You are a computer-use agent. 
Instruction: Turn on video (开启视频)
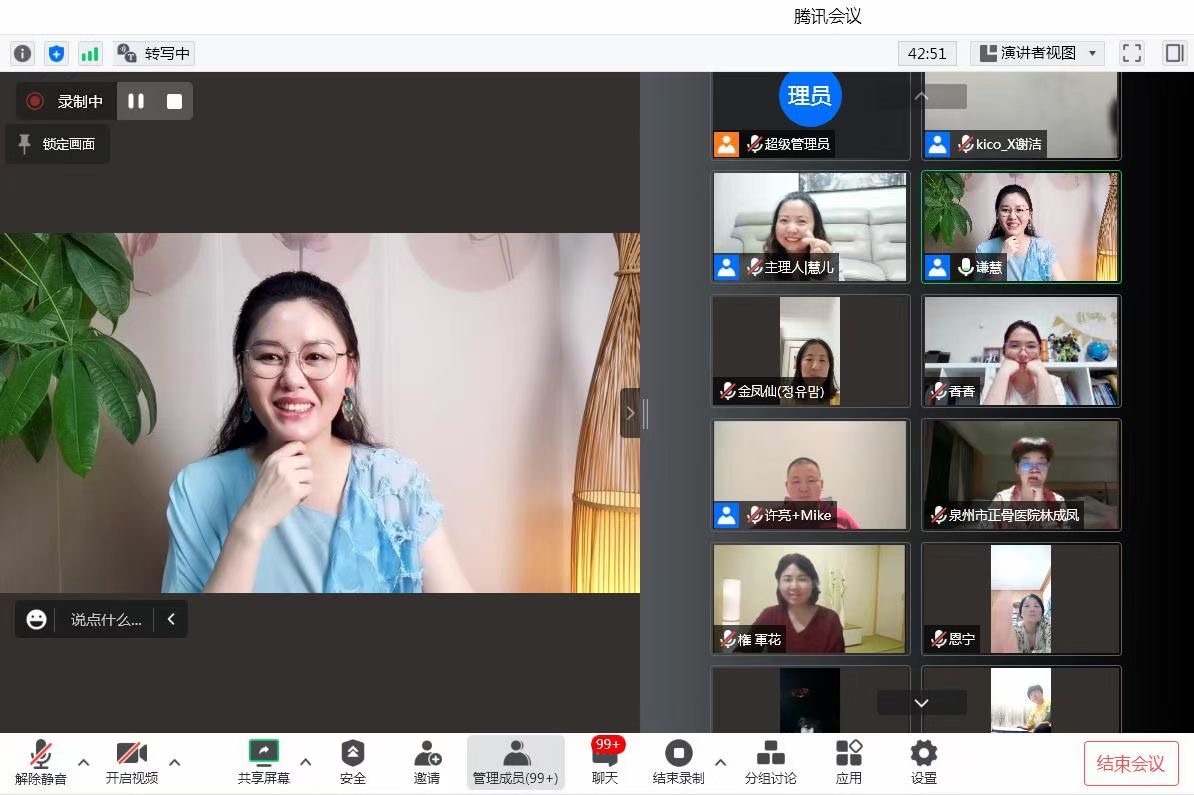(x=132, y=763)
